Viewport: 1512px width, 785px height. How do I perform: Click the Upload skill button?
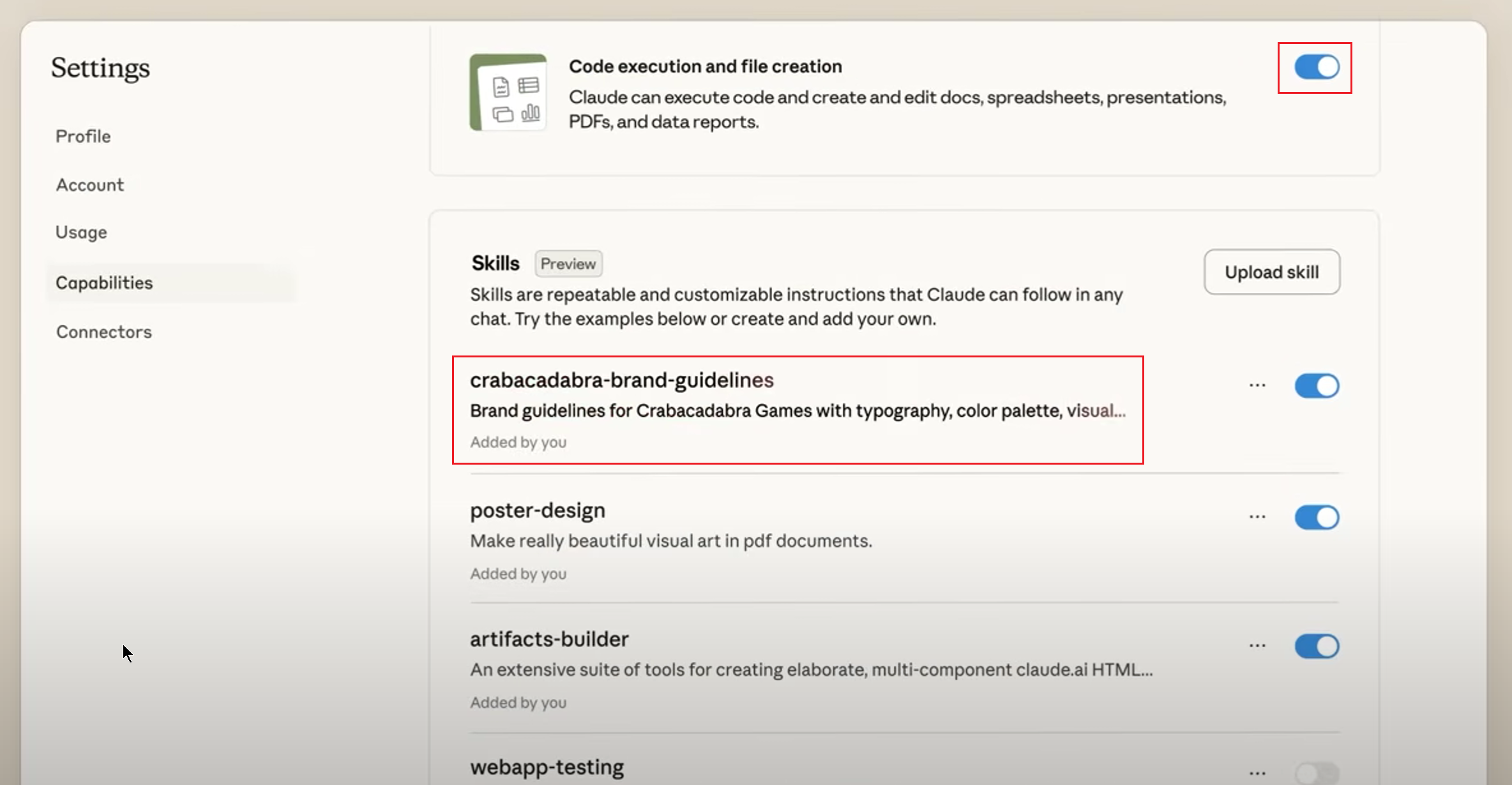[1271, 273]
